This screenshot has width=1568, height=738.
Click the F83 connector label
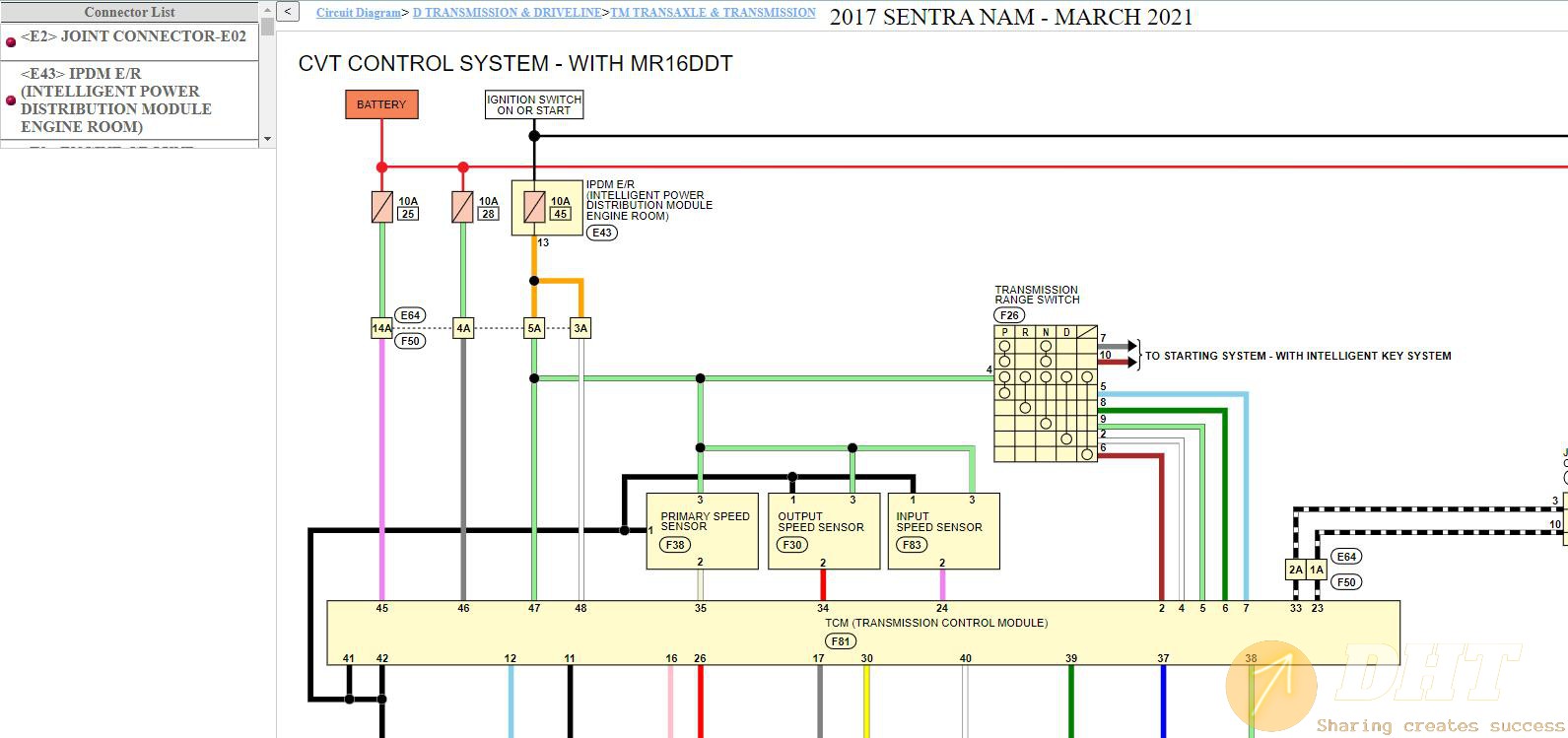point(912,544)
